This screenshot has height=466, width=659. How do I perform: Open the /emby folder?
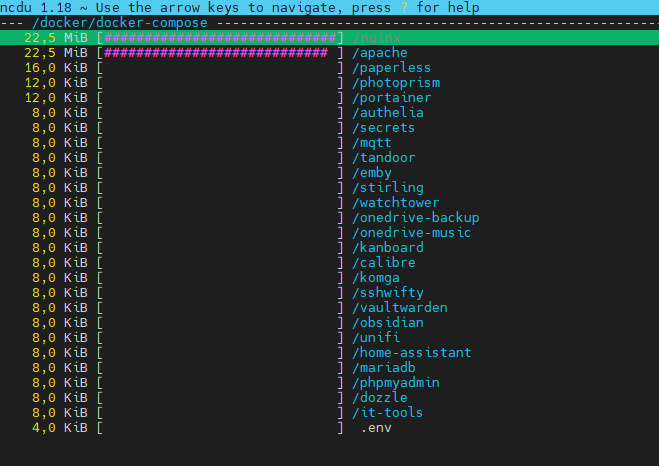[372, 173]
